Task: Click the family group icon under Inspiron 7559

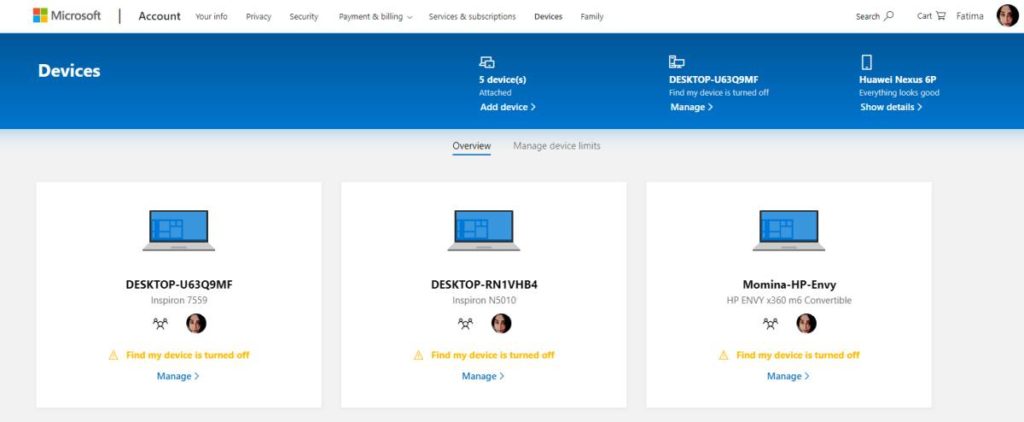Action: coord(161,323)
